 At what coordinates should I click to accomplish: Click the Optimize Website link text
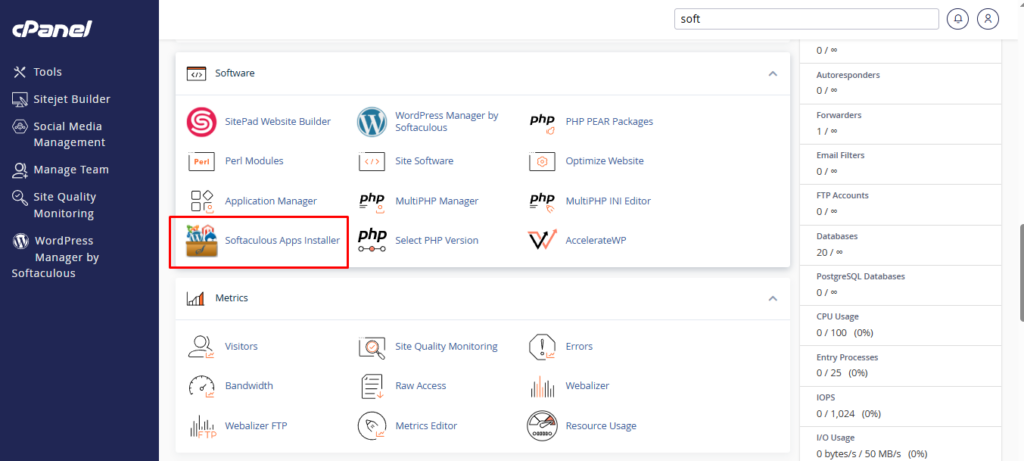pyautogui.click(x=605, y=161)
